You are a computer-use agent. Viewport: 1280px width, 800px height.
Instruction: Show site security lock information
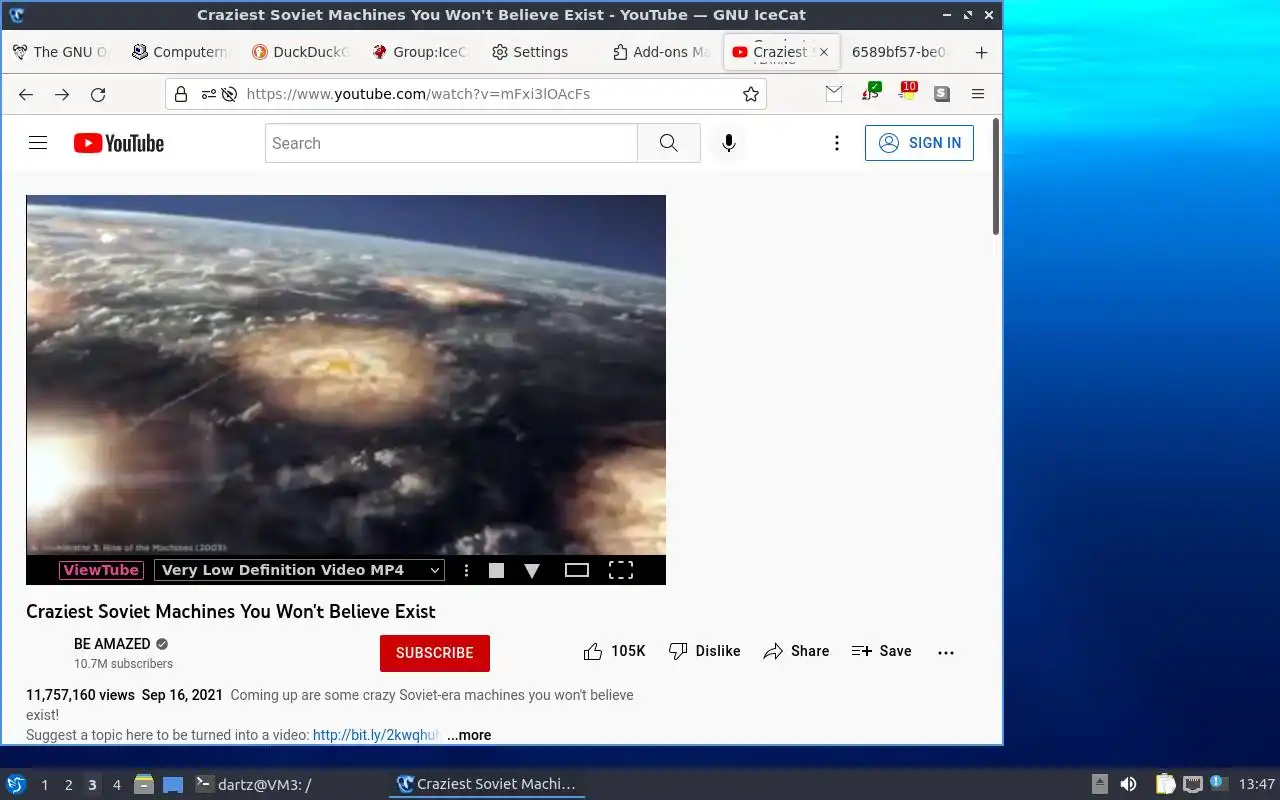(181, 94)
